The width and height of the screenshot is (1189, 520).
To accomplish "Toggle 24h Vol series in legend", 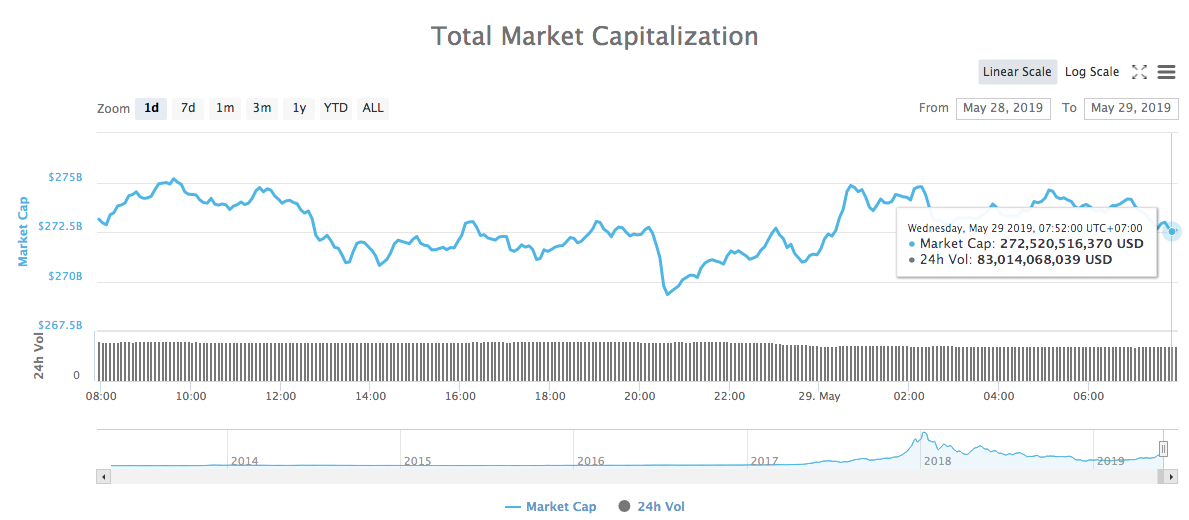I will [x=652, y=507].
